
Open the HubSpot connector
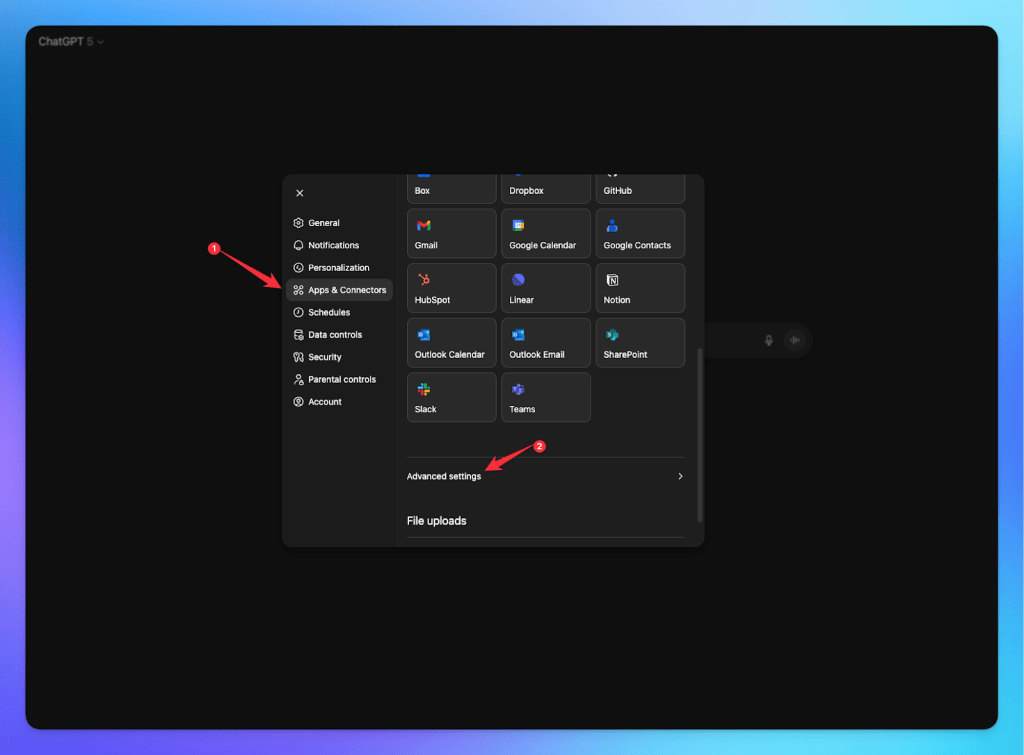(x=451, y=288)
